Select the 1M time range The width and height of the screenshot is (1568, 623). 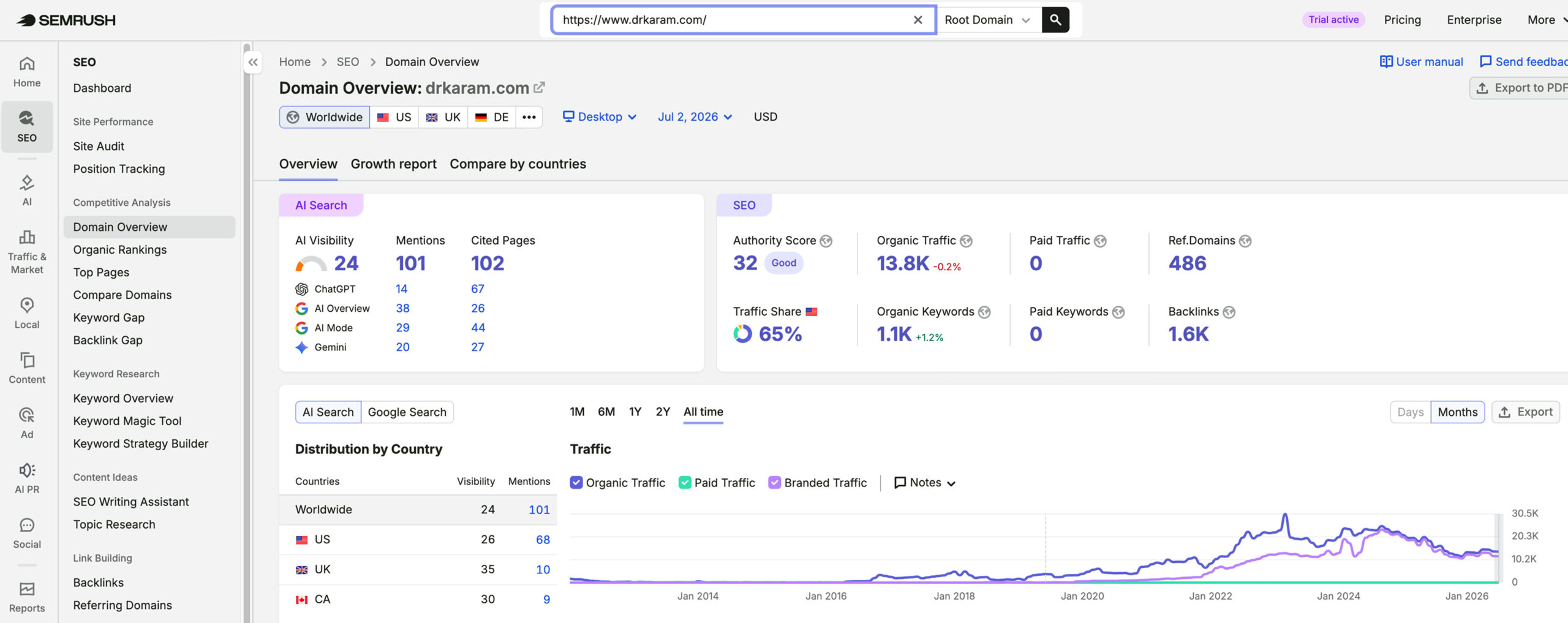(x=577, y=412)
